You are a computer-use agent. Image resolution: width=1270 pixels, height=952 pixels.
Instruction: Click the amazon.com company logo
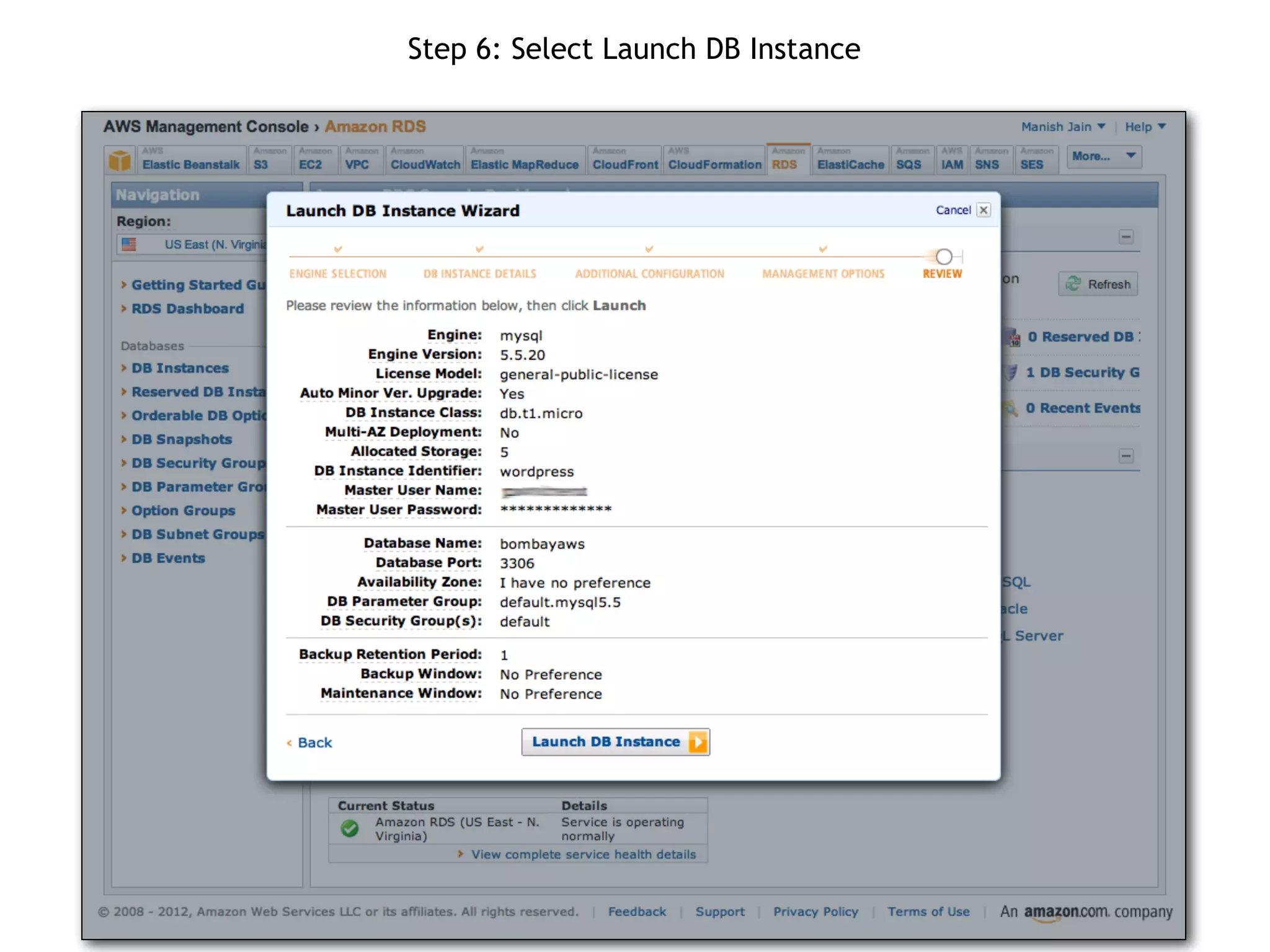point(1086,912)
